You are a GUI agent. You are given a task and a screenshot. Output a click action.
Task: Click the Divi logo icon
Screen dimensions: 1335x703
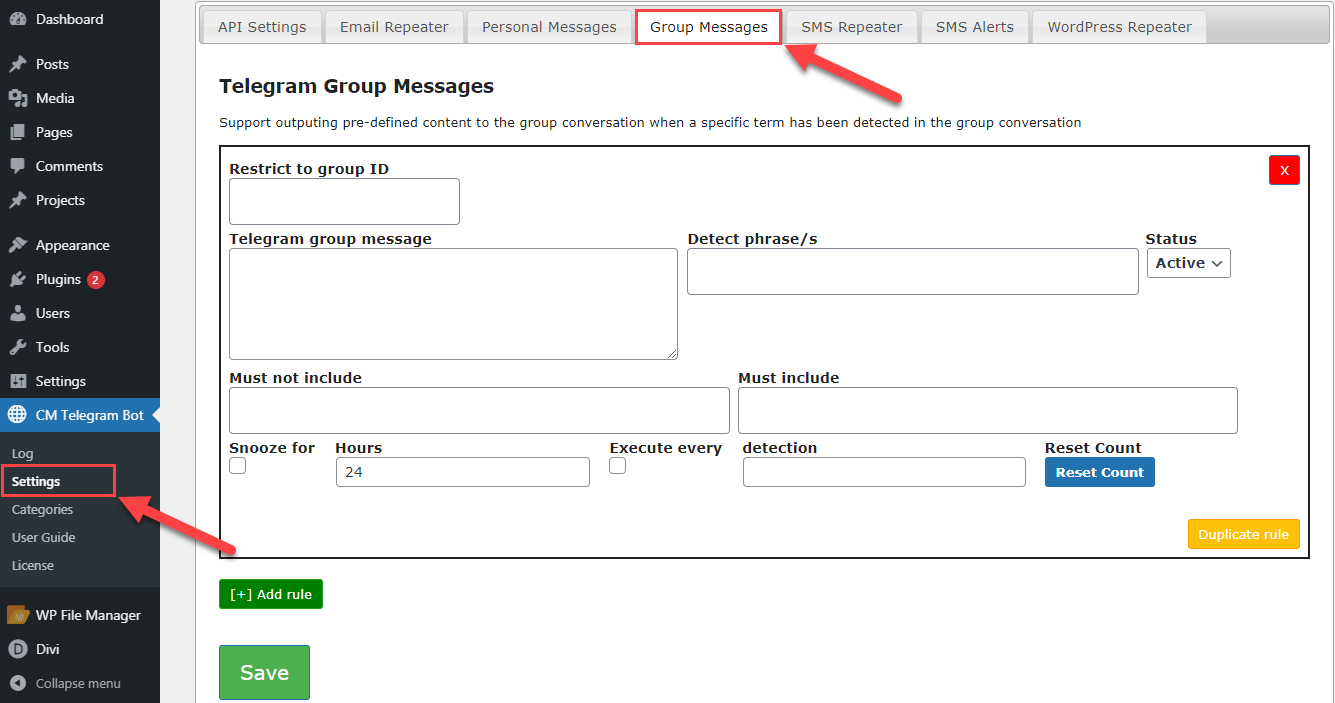coord(18,649)
